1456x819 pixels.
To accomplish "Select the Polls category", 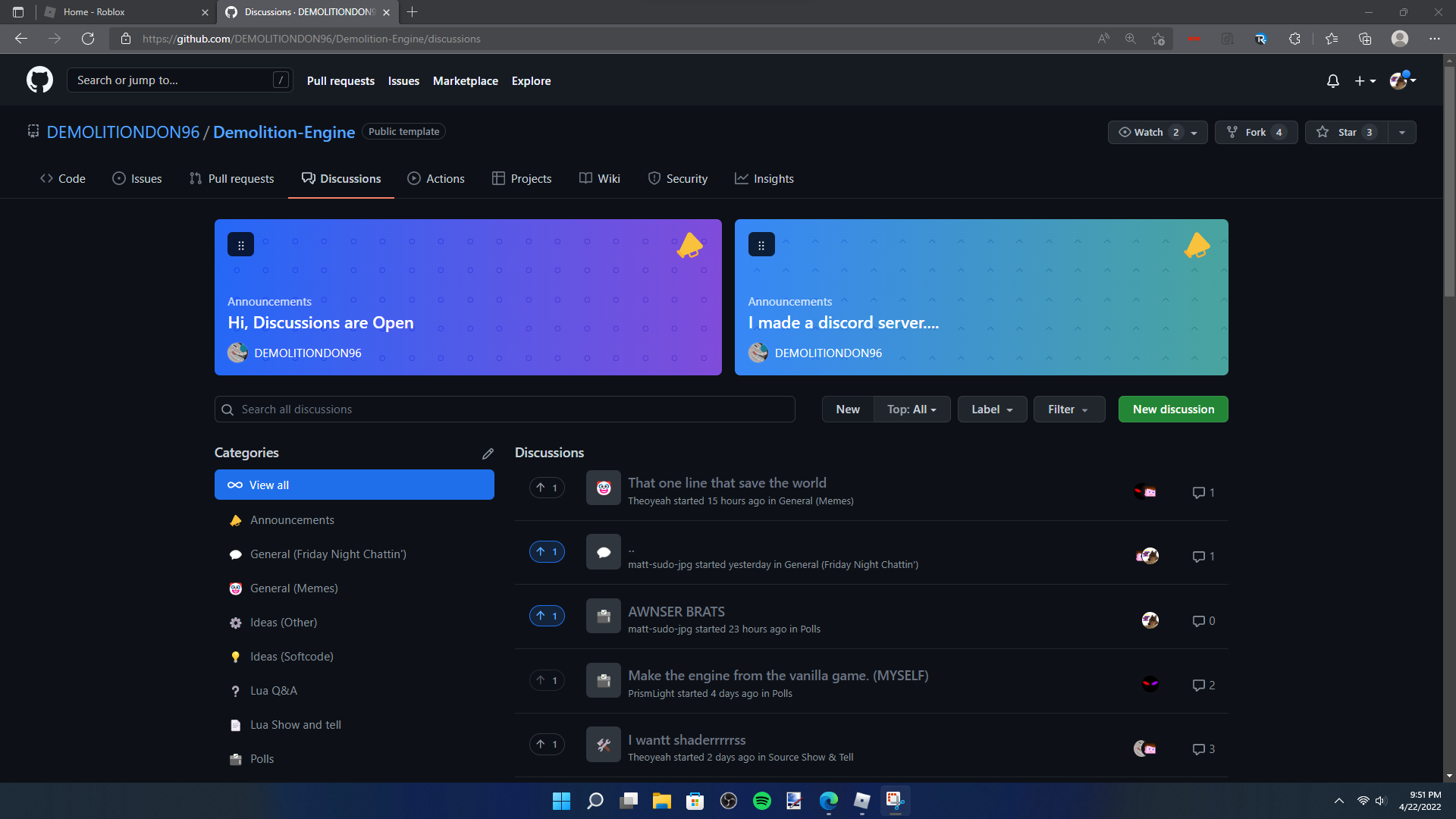I will click(x=354, y=759).
